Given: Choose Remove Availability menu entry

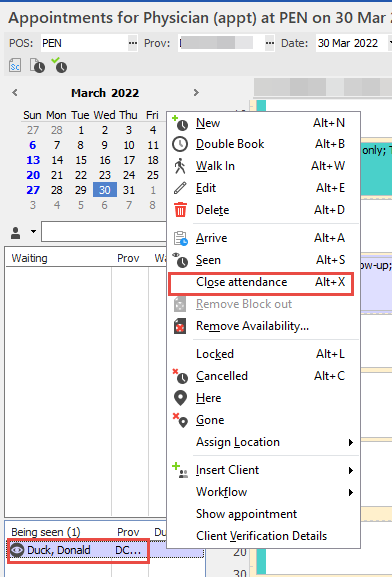Looking at the screenshot, I should [x=263, y=326].
